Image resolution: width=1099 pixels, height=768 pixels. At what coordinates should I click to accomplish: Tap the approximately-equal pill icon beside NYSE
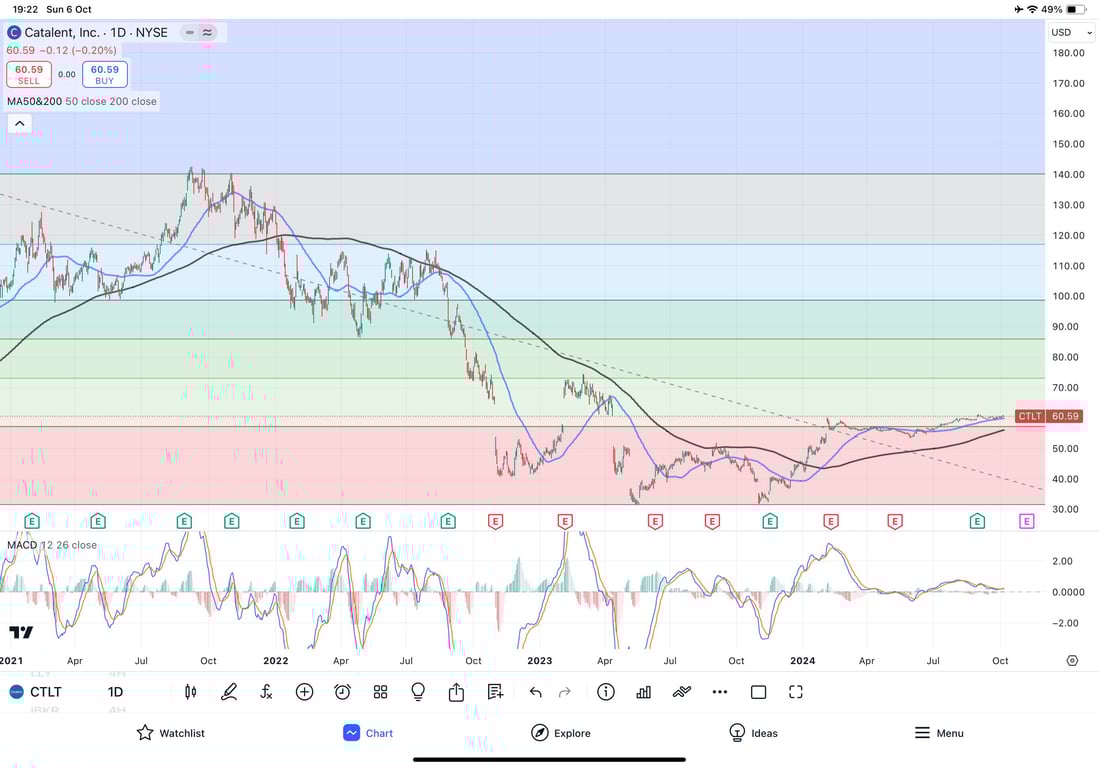(207, 32)
